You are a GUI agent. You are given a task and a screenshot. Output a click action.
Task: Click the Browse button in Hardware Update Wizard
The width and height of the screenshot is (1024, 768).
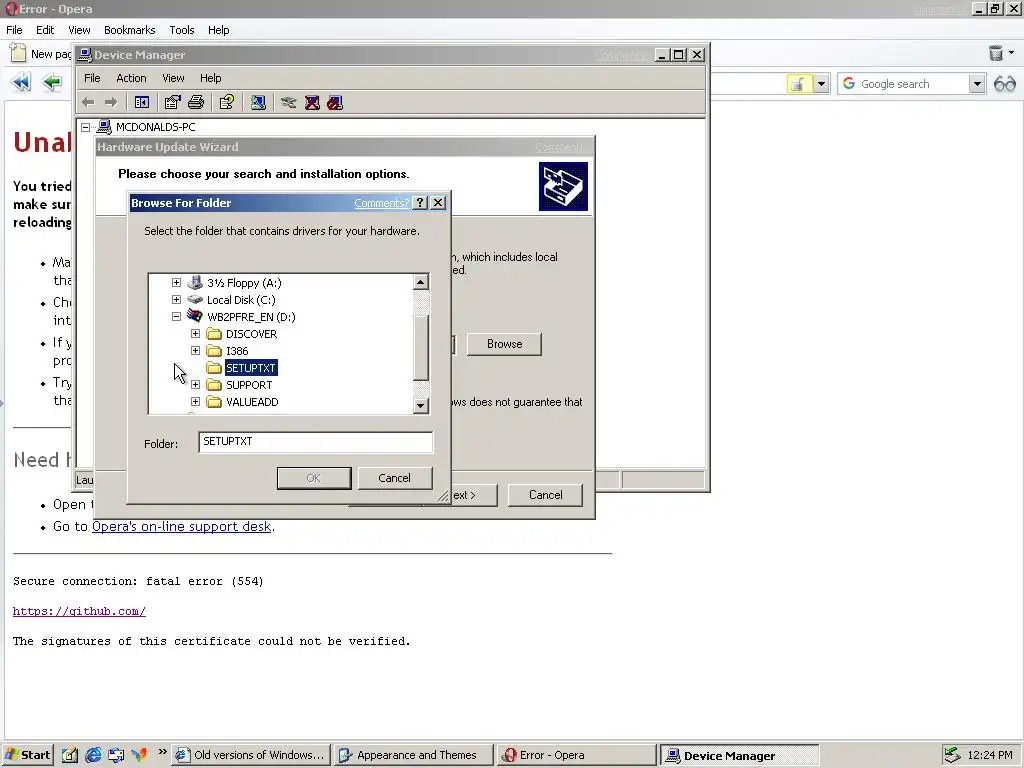(504, 344)
